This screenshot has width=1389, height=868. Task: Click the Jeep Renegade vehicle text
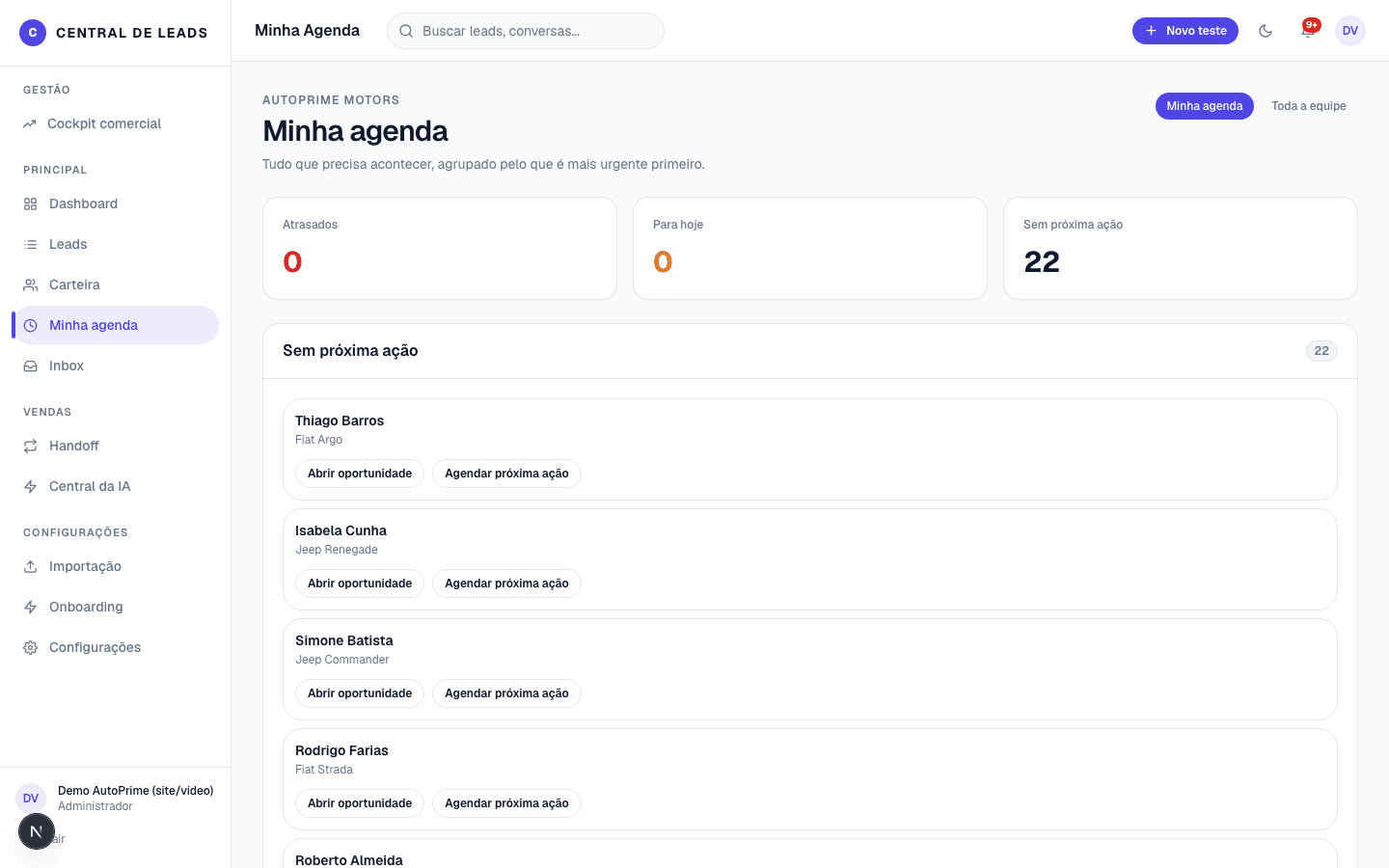tap(337, 550)
